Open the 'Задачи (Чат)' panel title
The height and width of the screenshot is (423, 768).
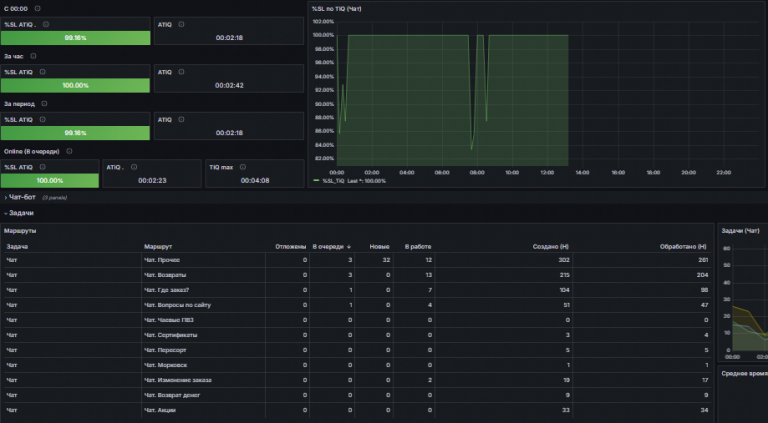coord(740,231)
